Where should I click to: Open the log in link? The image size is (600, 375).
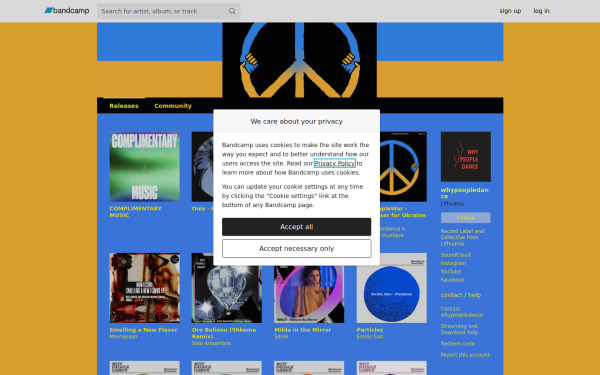[541, 11]
